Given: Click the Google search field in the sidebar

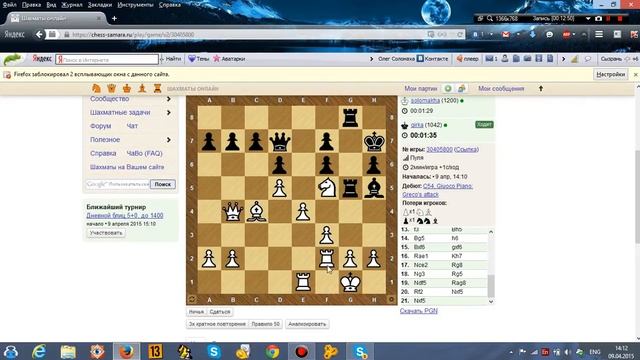Looking at the screenshot, I should pos(118,184).
